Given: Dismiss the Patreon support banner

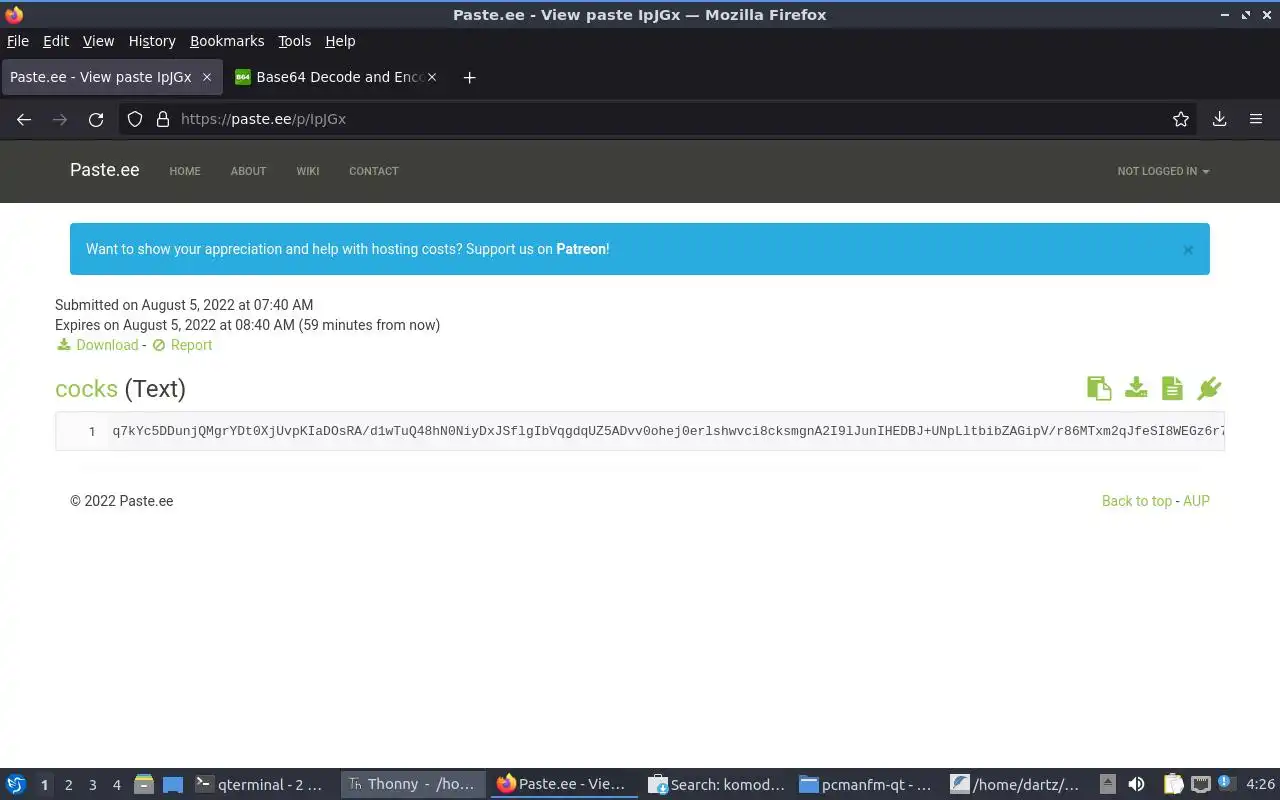Looking at the screenshot, I should (x=1188, y=250).
